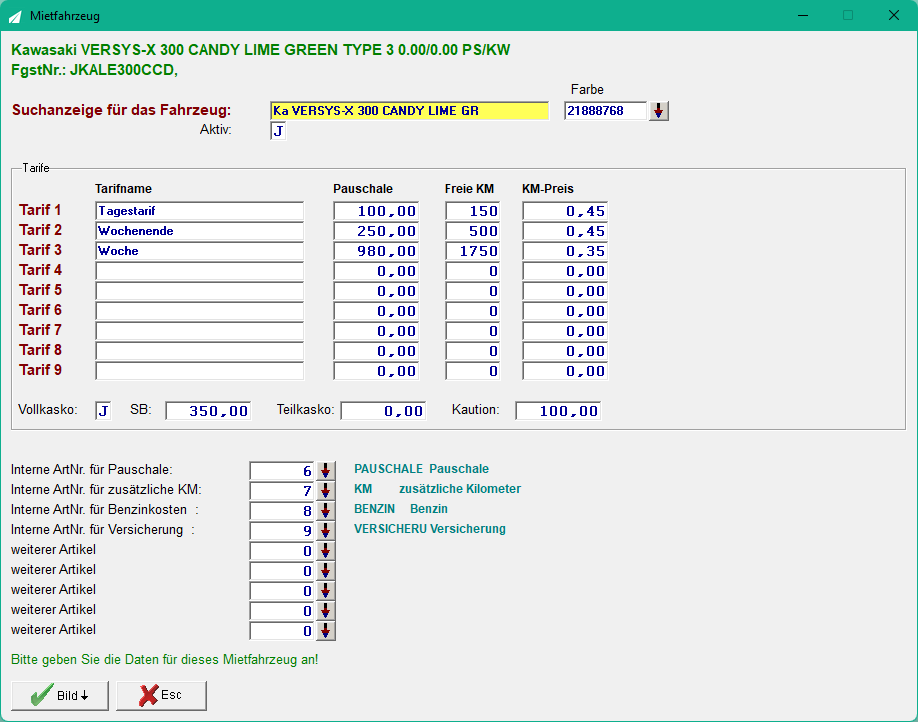Select Tarif 3 name field Woche

click(200, 251)
